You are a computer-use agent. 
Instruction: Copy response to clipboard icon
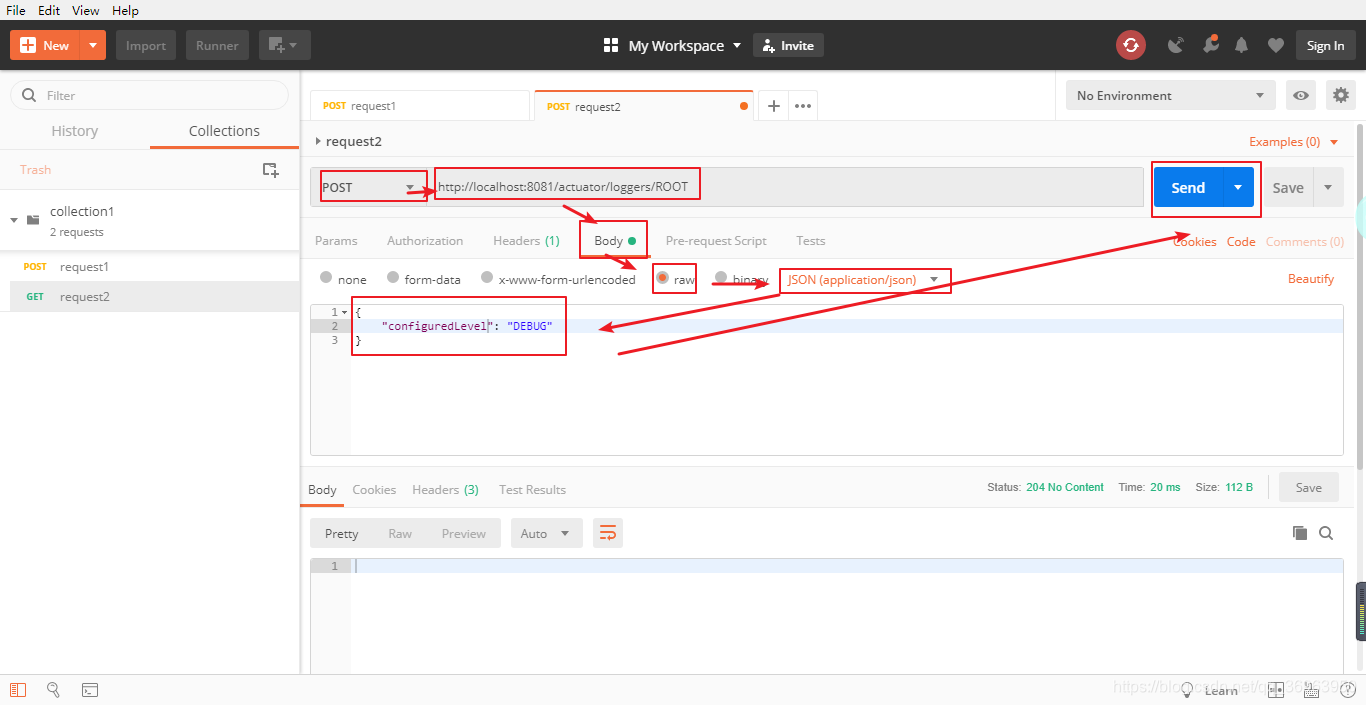click(x=1300, y=533)
